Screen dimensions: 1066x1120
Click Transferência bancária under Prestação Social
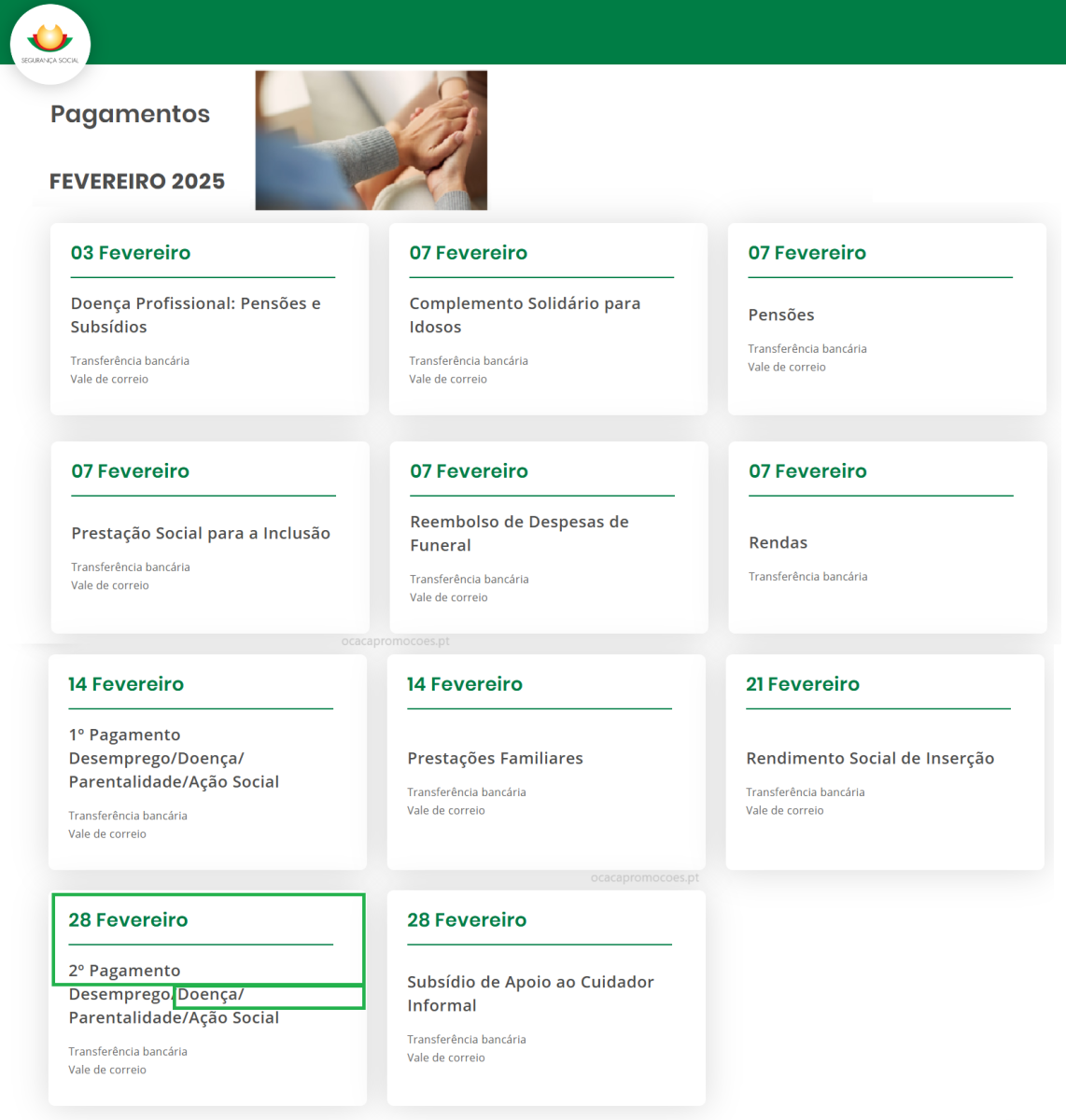131,567
